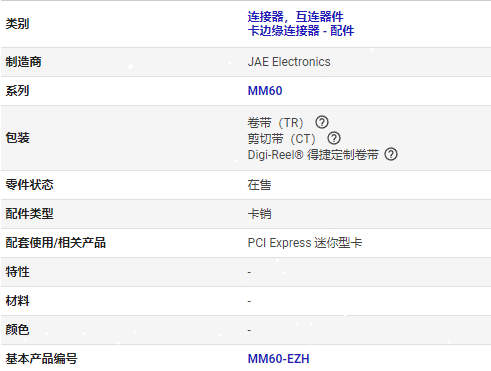Select the JAE Electronics manufacturer text
This screenshot has height=371, width=491.
289,62
